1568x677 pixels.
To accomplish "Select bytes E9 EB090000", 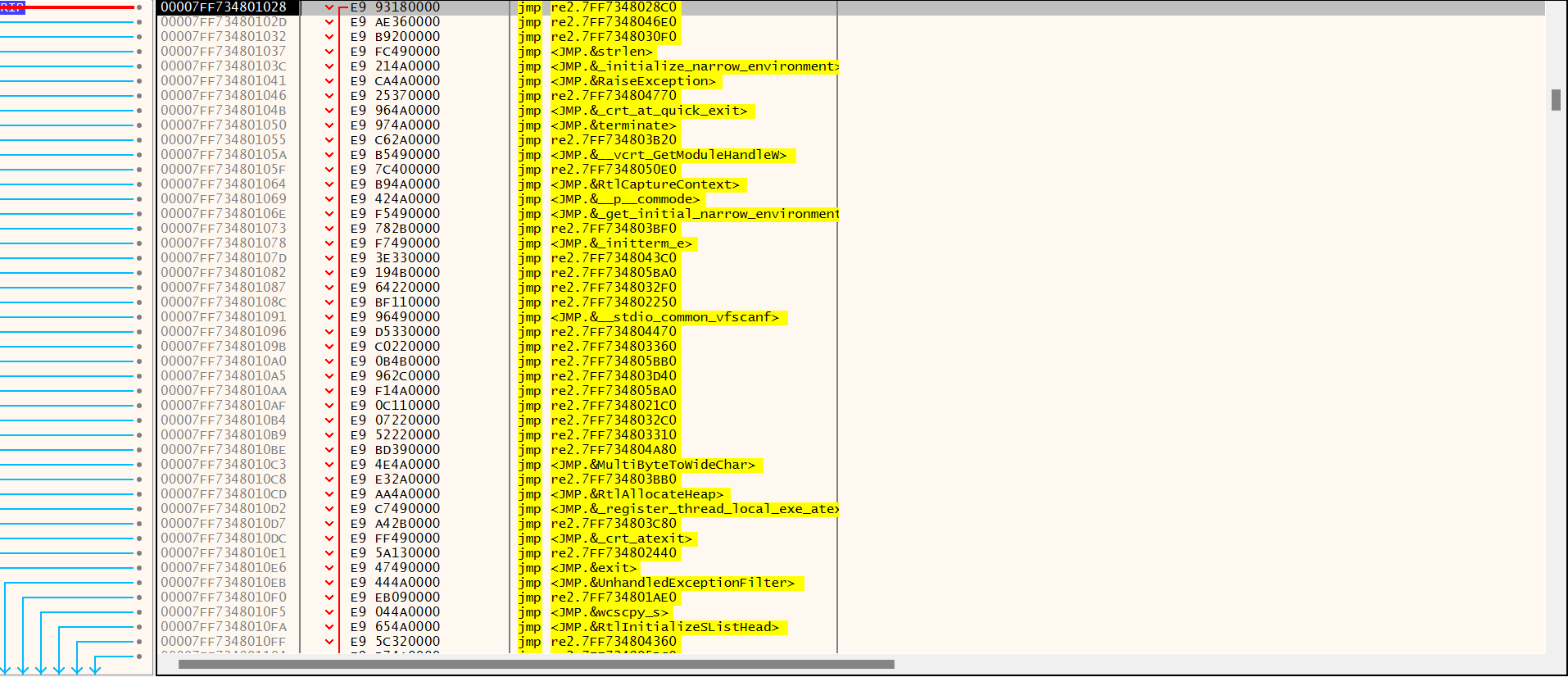I will point(395,597).
